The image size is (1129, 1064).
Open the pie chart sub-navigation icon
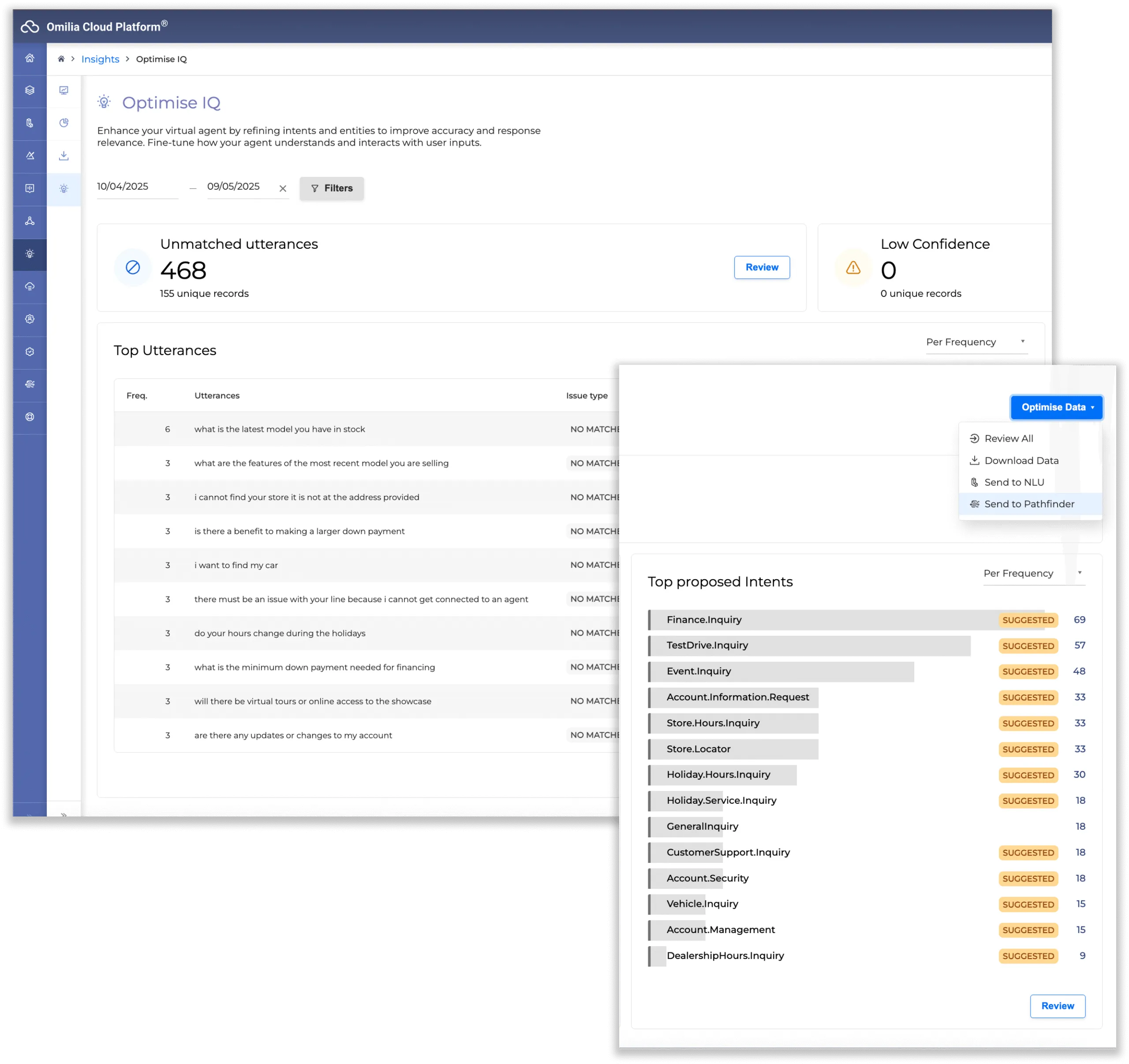pos(64,123)
